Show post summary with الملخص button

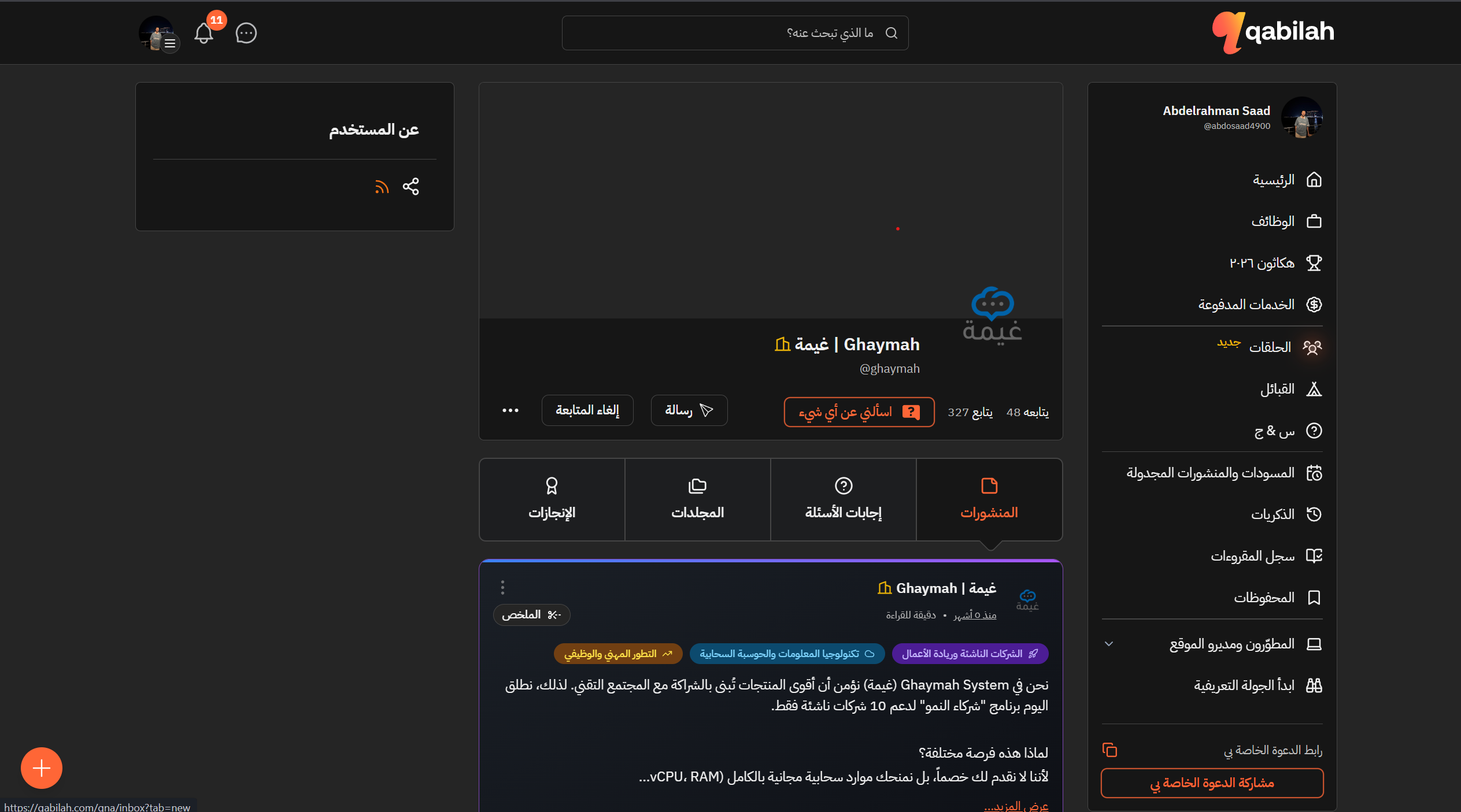tap(531, 614)
